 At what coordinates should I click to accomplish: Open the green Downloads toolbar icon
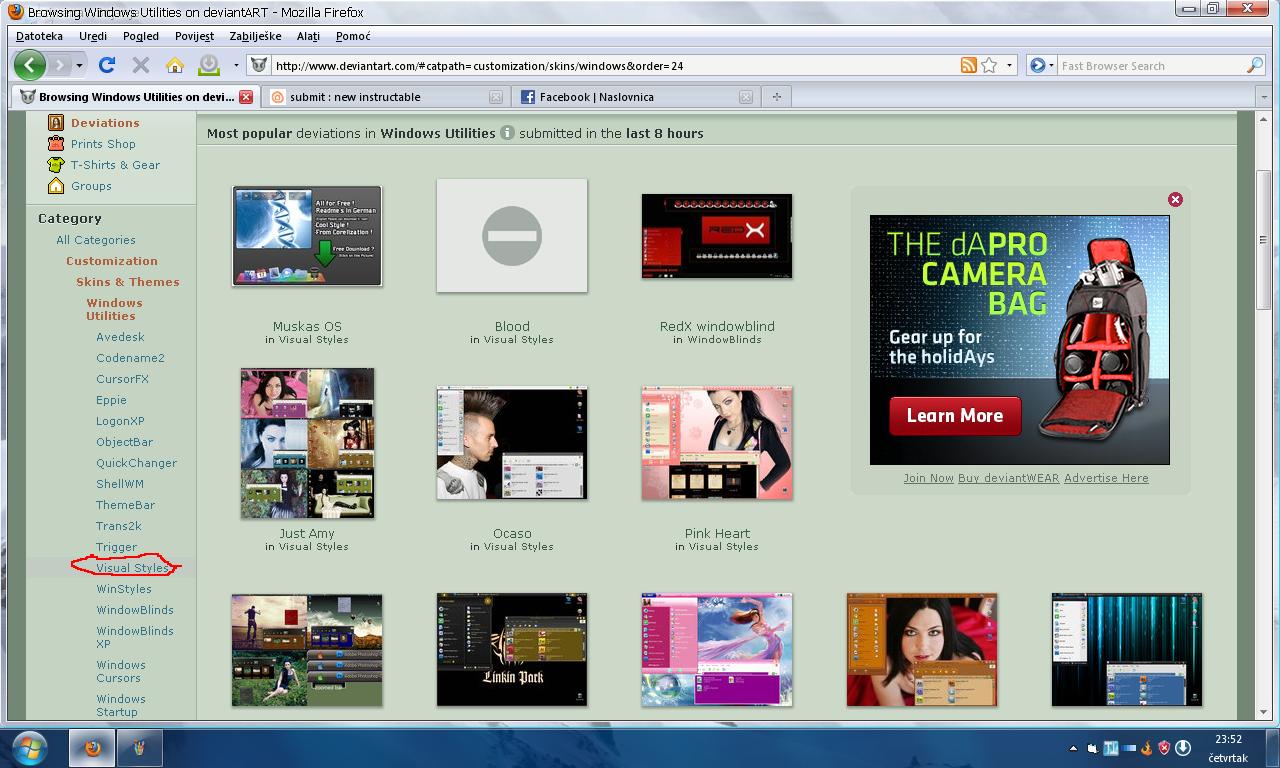pos(209,65)
